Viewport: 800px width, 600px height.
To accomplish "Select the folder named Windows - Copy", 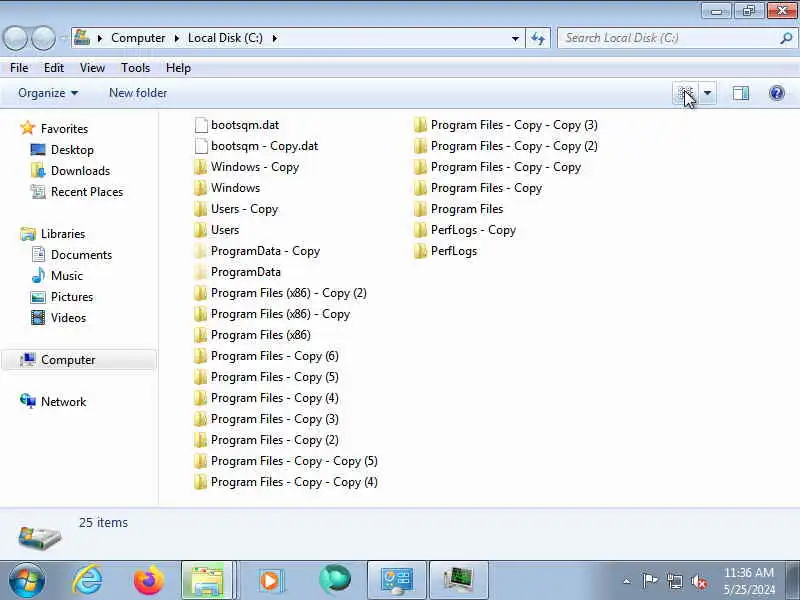I will point(255,167).
